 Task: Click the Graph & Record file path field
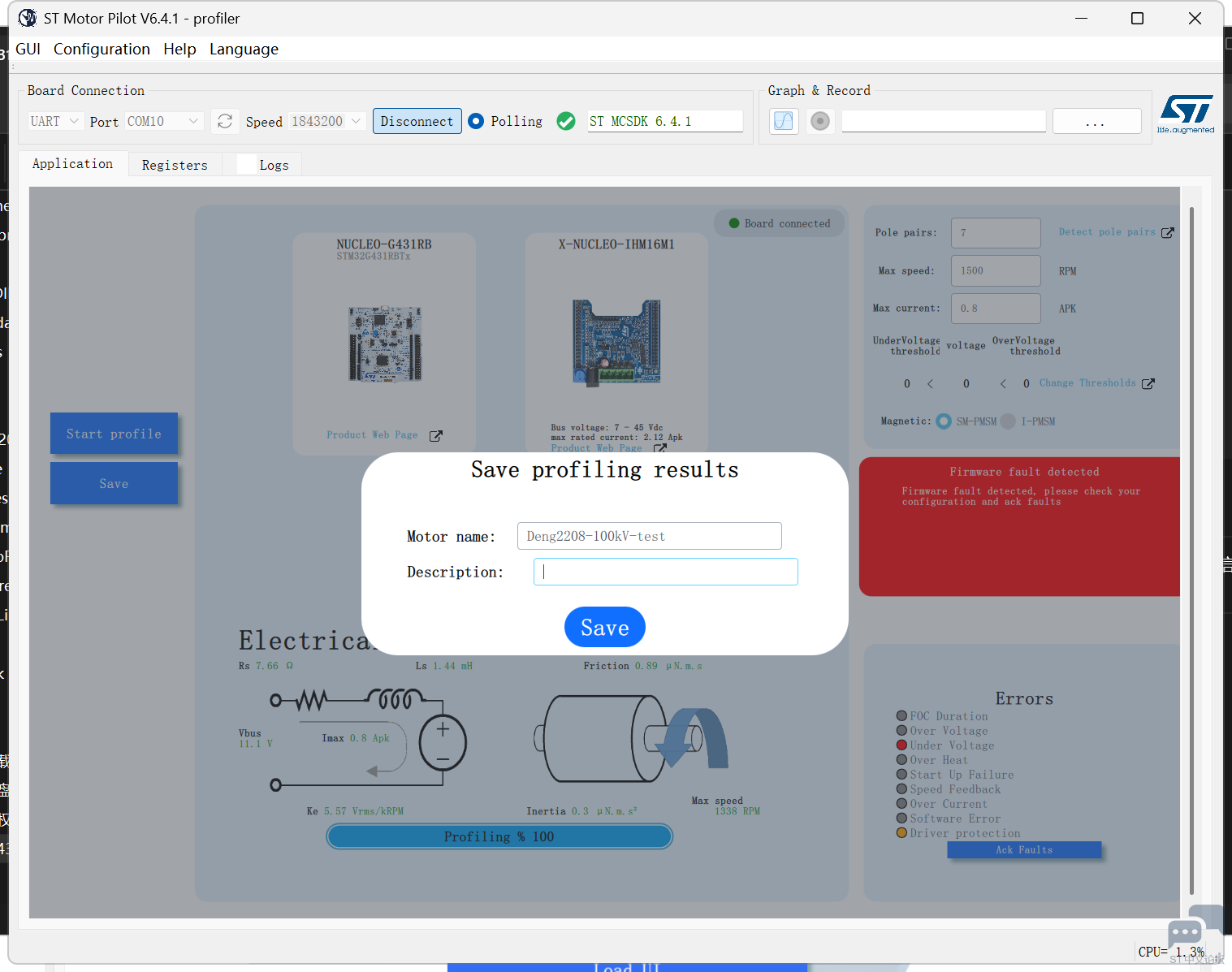pyautogui.click(x=944, y=121)
